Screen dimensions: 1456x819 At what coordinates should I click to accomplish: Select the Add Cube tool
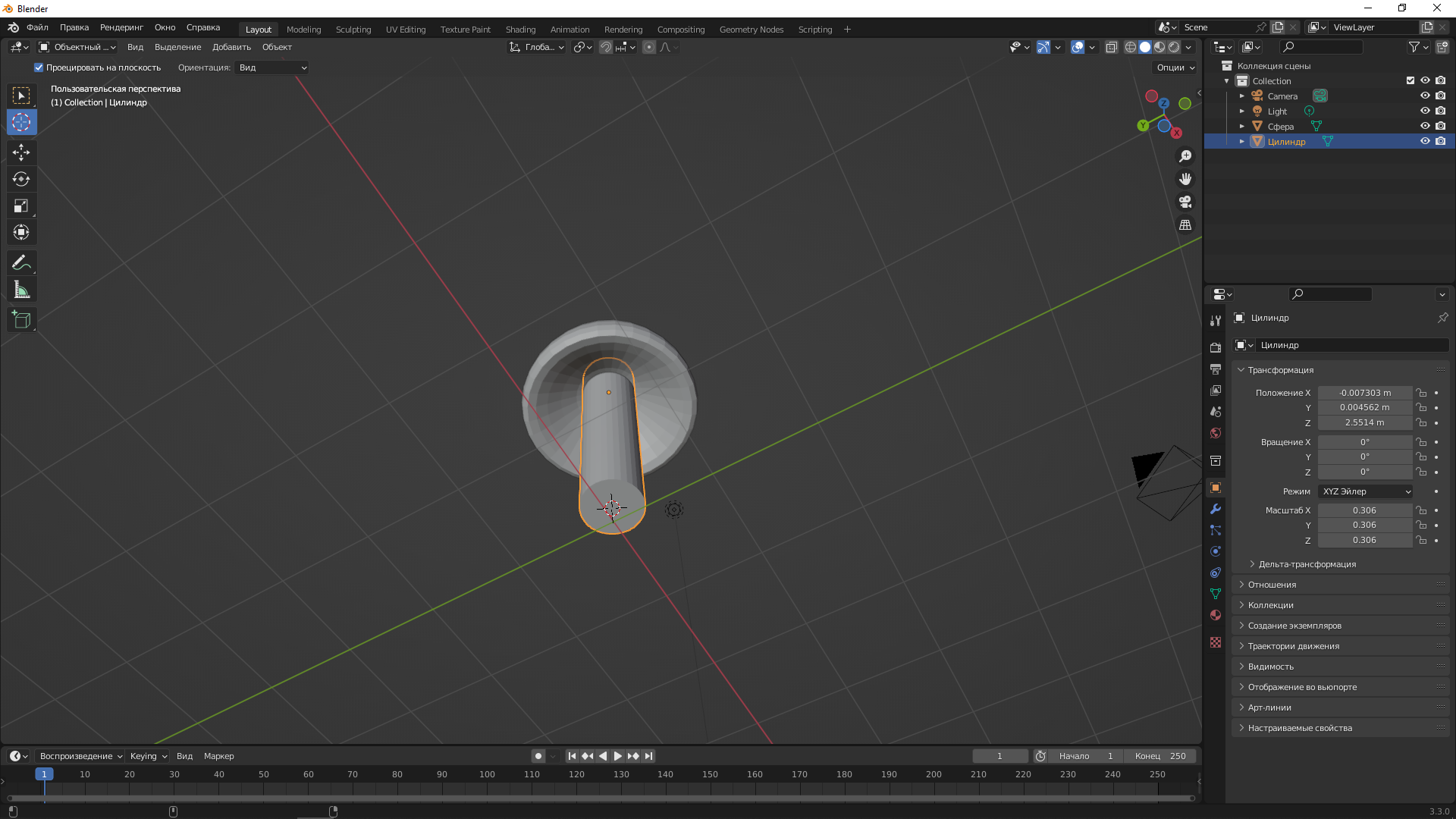(21, 320)
